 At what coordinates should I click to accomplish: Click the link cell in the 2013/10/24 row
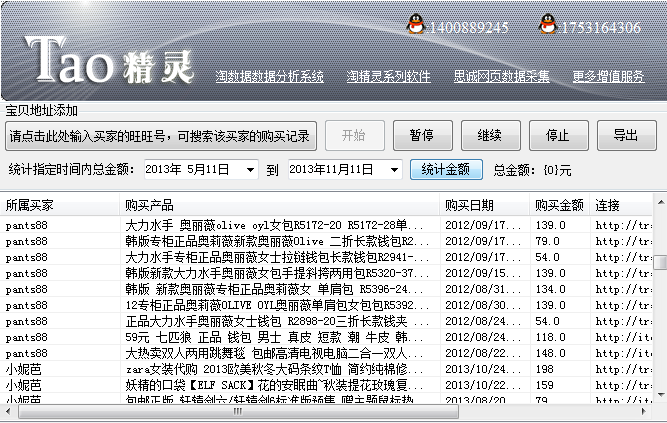621,369
